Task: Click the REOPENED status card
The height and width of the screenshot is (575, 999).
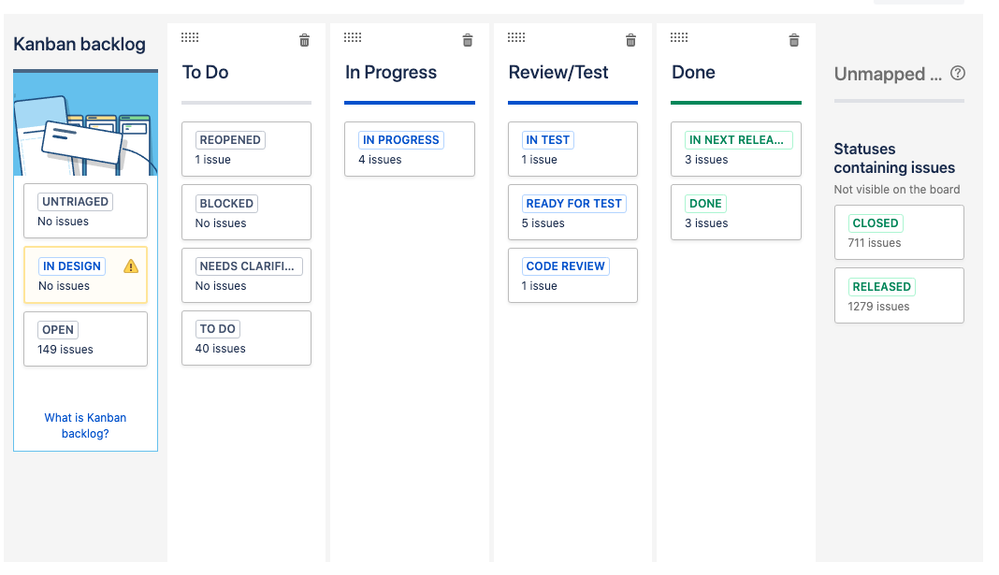Action: coord(247,149)
